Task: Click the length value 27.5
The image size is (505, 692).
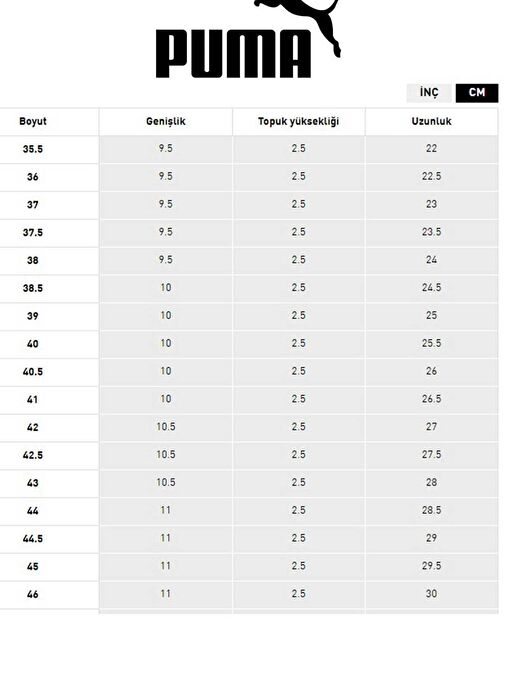Action: click(x=431, y=454)
